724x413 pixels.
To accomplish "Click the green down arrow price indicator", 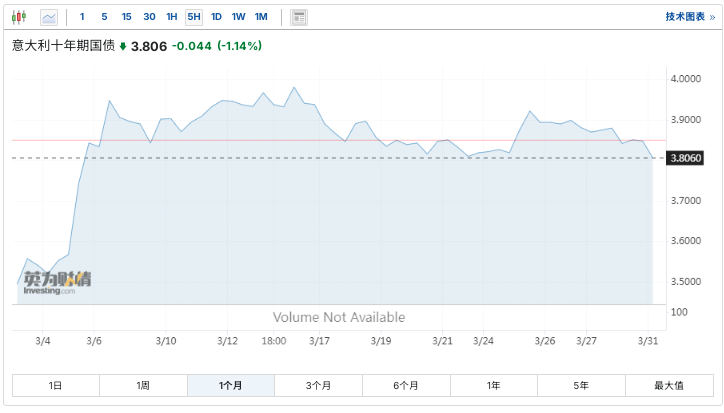I will point(123,46).
